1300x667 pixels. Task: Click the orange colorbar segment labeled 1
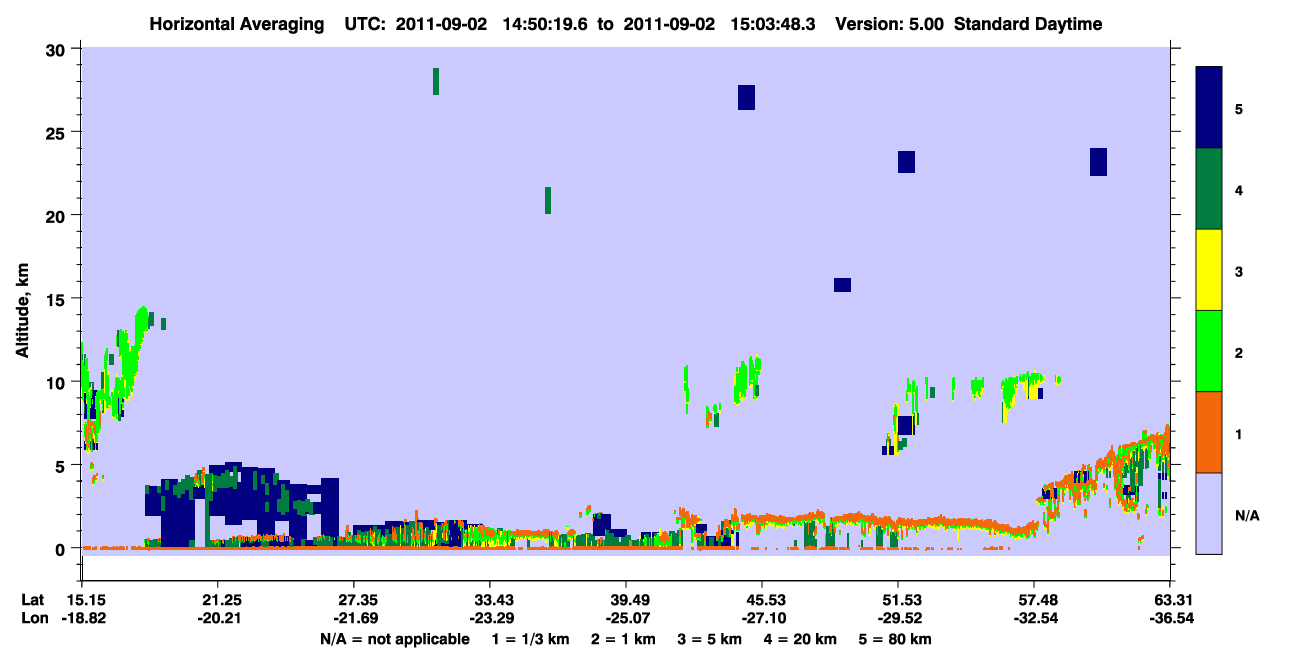coord(1209,432)
